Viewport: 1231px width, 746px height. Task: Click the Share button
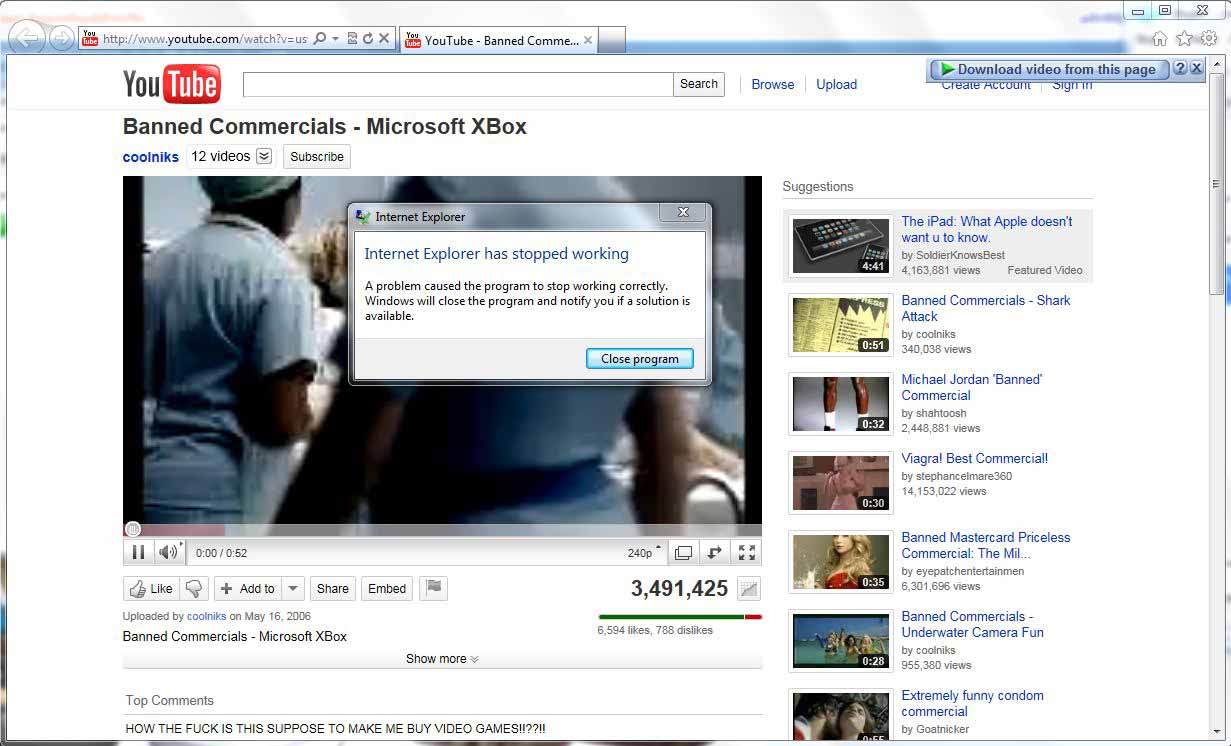[x=333, y=589]
